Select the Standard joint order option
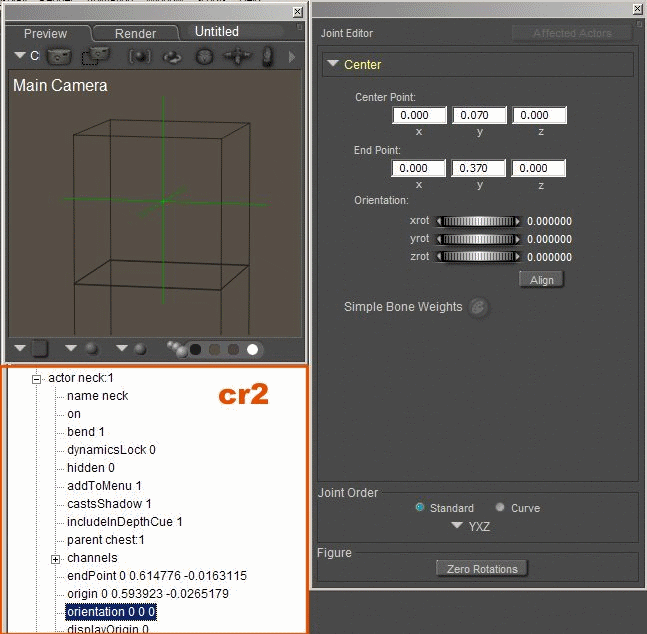 pos(421,508)
